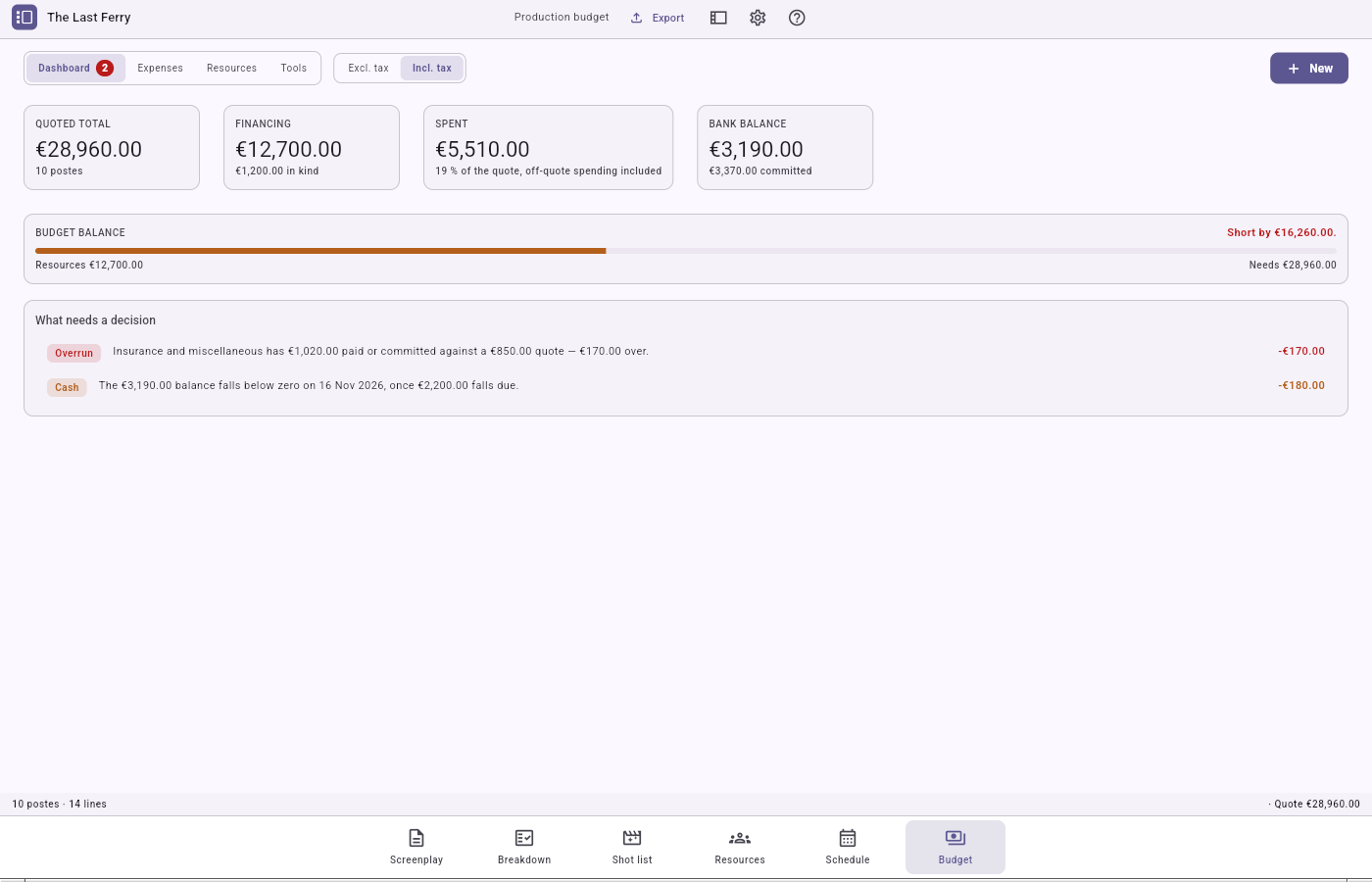Open the Tools tab
Screen dimensions: 1372x882
(x=294, y=69)
